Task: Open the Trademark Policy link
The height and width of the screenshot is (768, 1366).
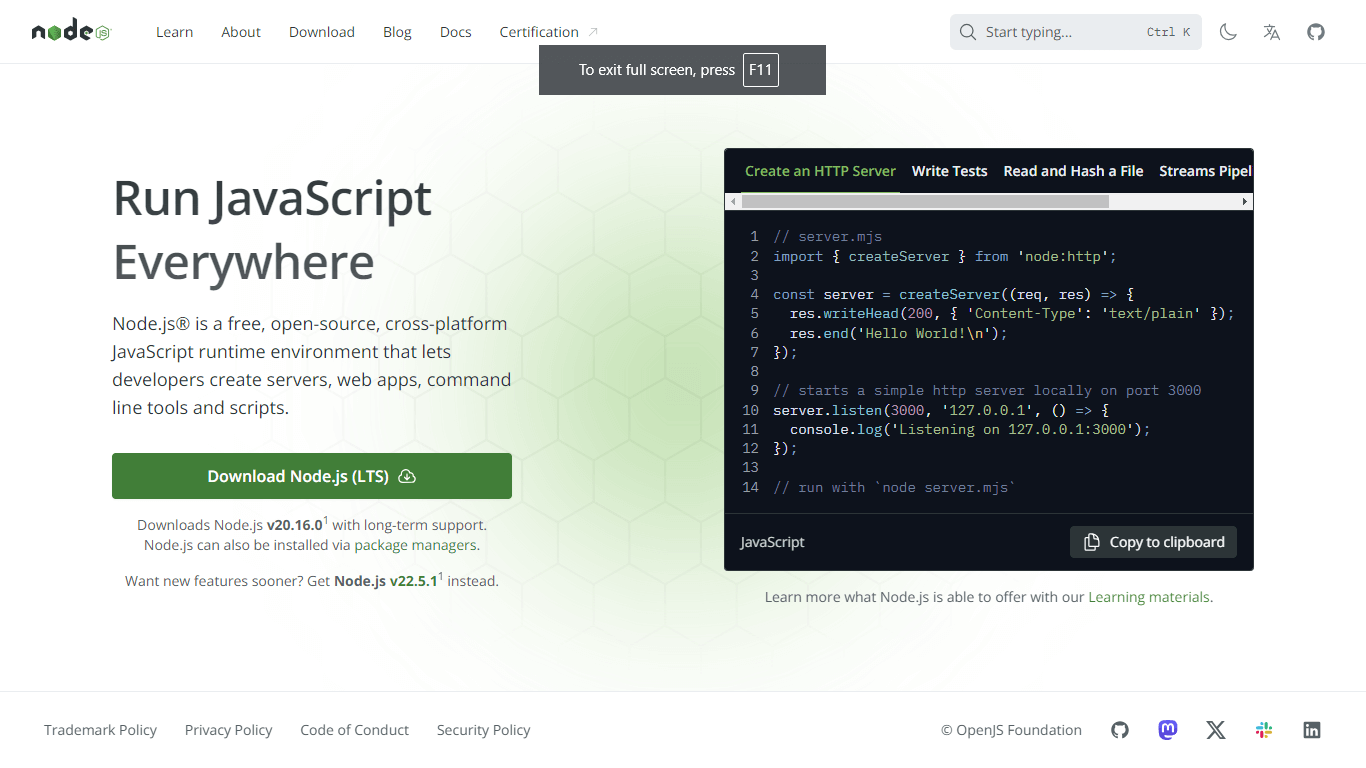Action: (x=100, y=730)
